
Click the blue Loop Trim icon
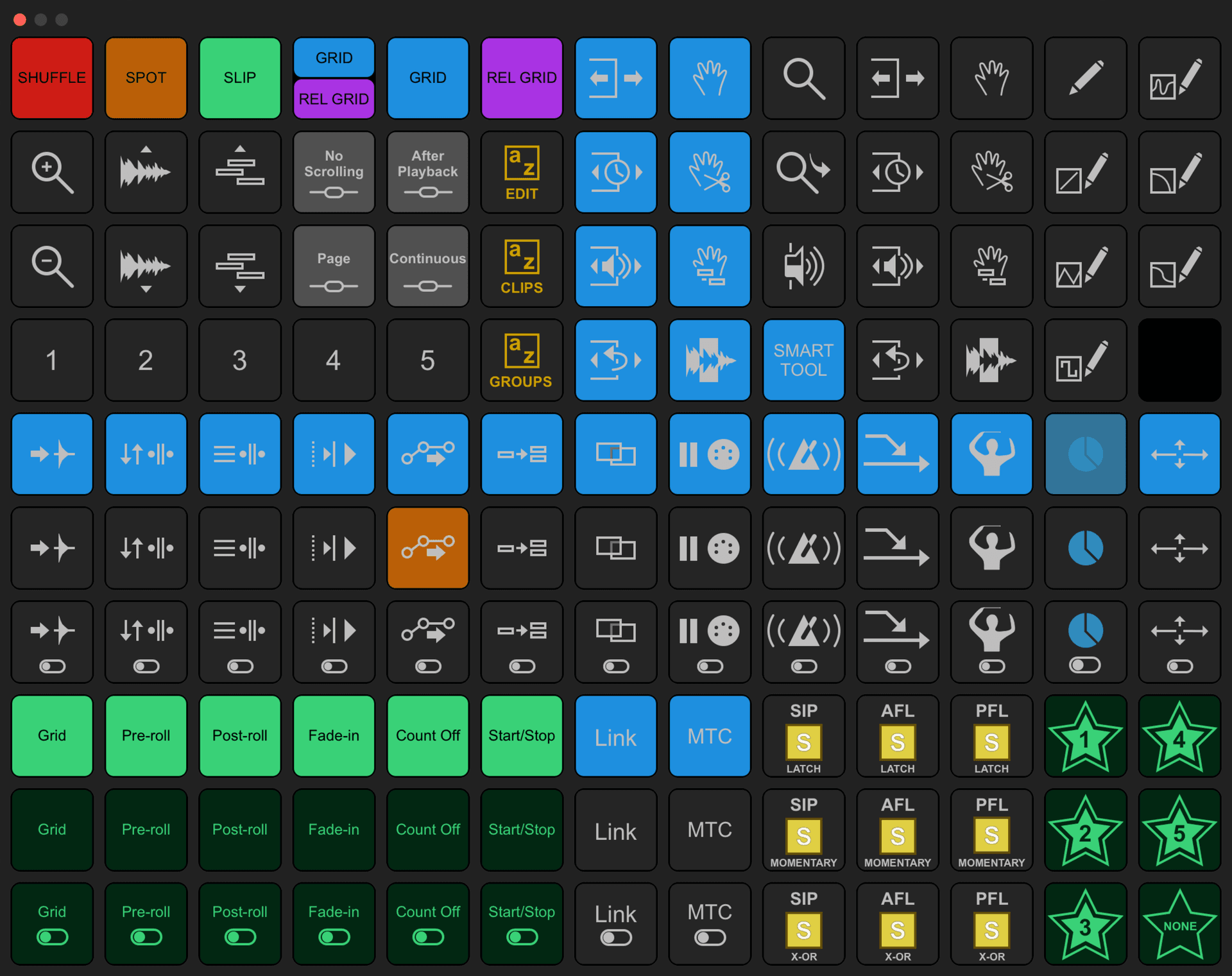pyautogui.click(x=616, y=360)
